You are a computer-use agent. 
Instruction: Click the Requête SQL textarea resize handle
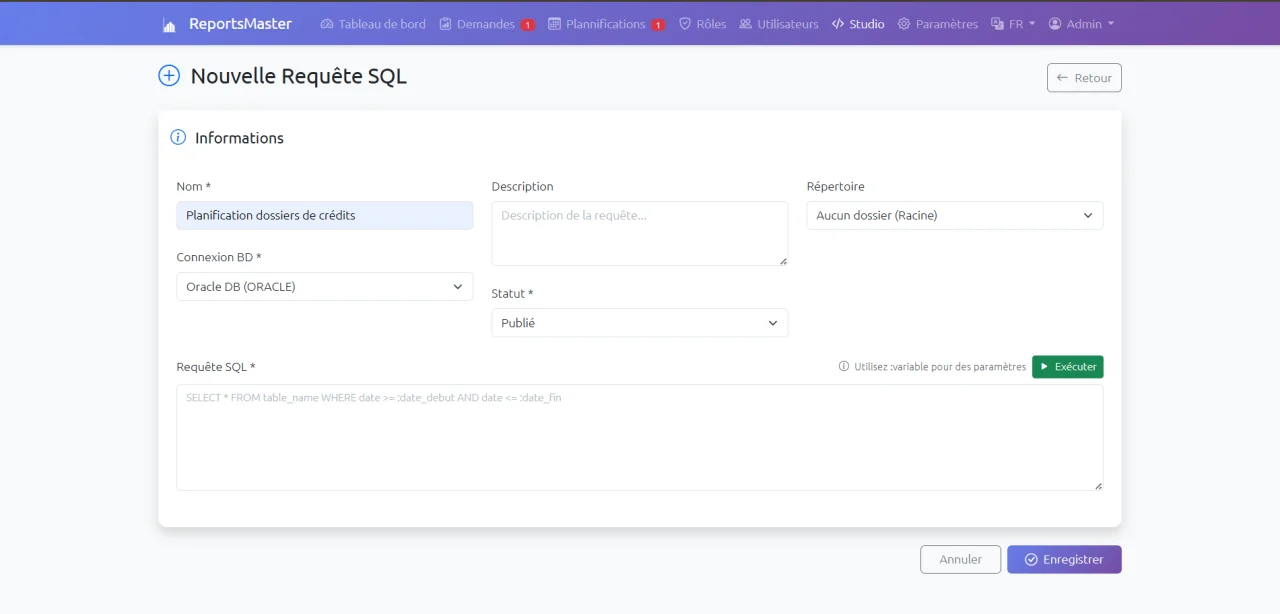pyautogui.click(x=1098, y=486)
